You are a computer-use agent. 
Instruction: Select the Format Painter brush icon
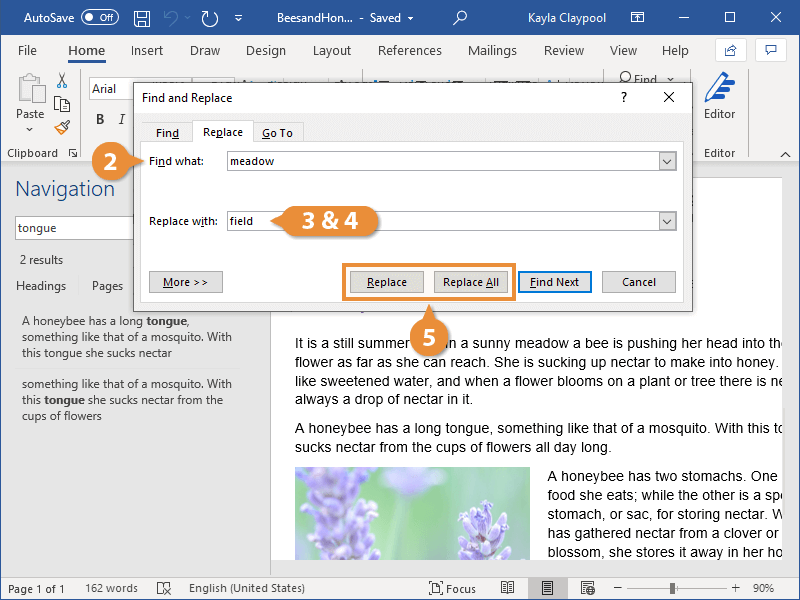(x=62, y=127)
